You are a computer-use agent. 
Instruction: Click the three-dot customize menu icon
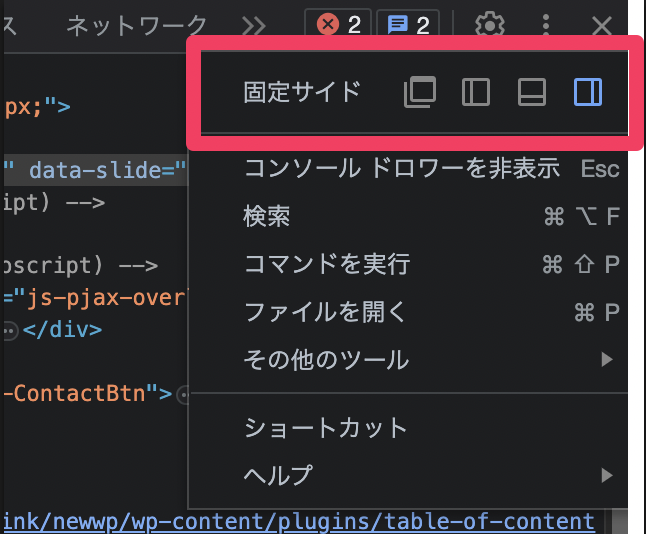(546, 25)
